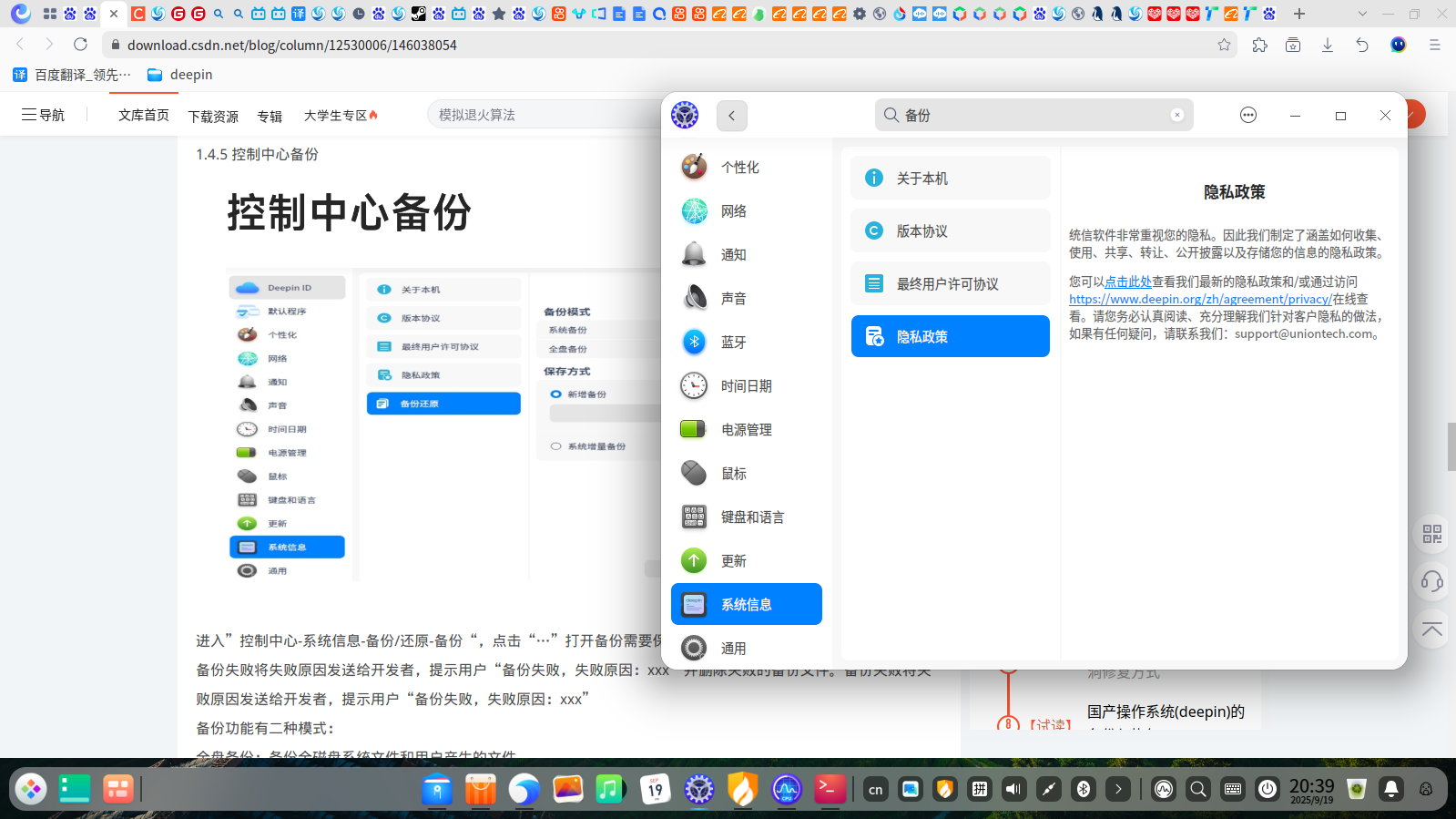Image resolution: width=1456 pixels, height=819 pixels.
Task: Select 版本协议 in system info list
Action: (951, 231)
